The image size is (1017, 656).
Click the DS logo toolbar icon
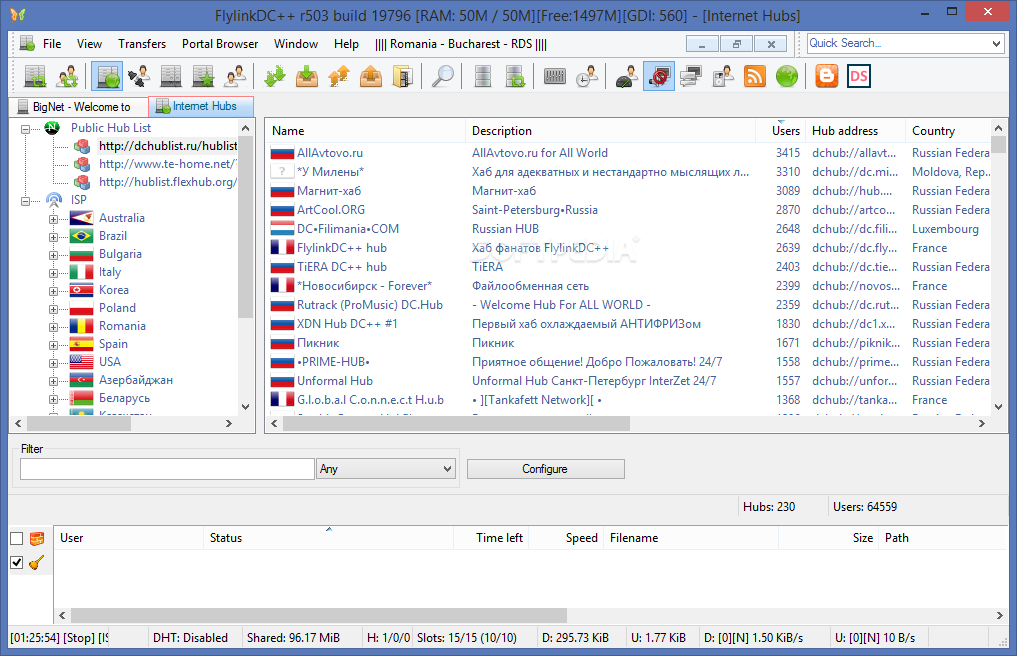pos(859,77)
